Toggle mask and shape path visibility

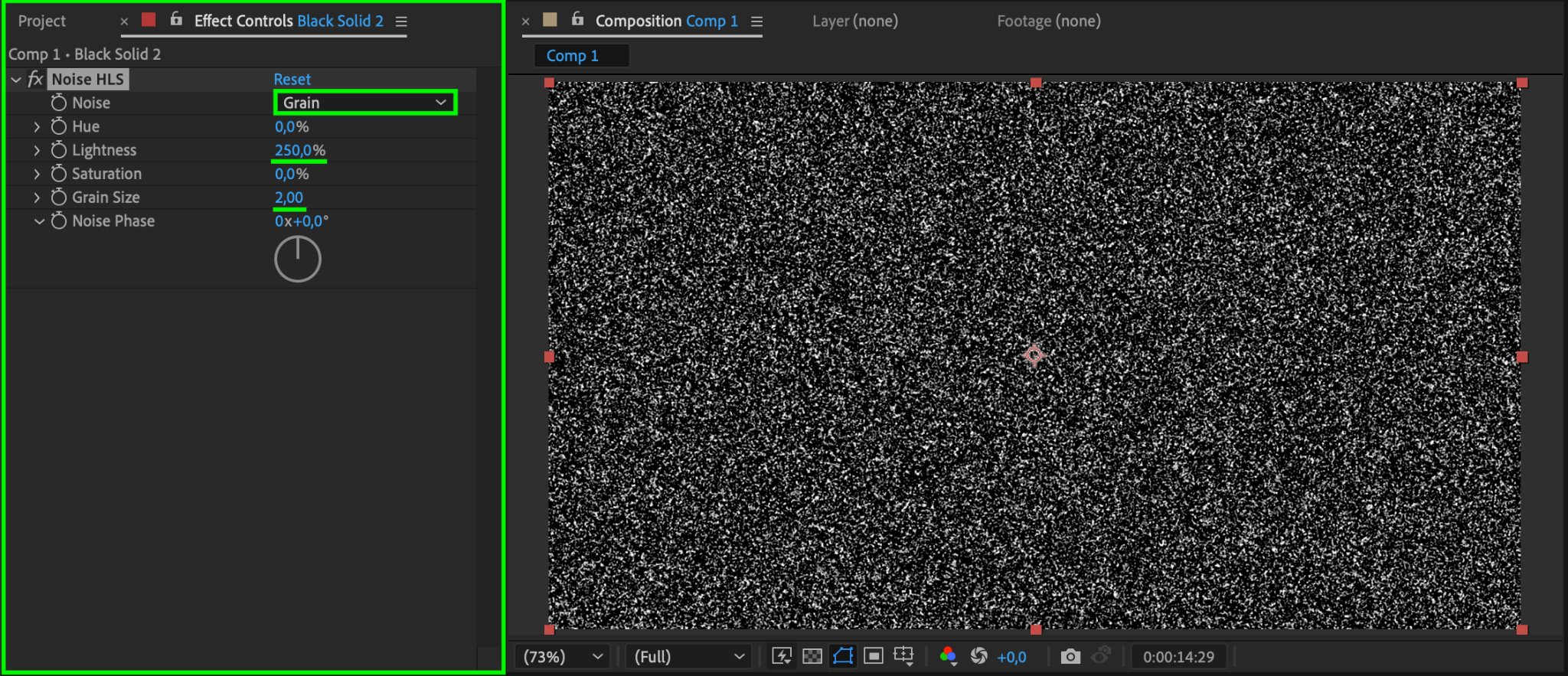[x=843, y=655]
